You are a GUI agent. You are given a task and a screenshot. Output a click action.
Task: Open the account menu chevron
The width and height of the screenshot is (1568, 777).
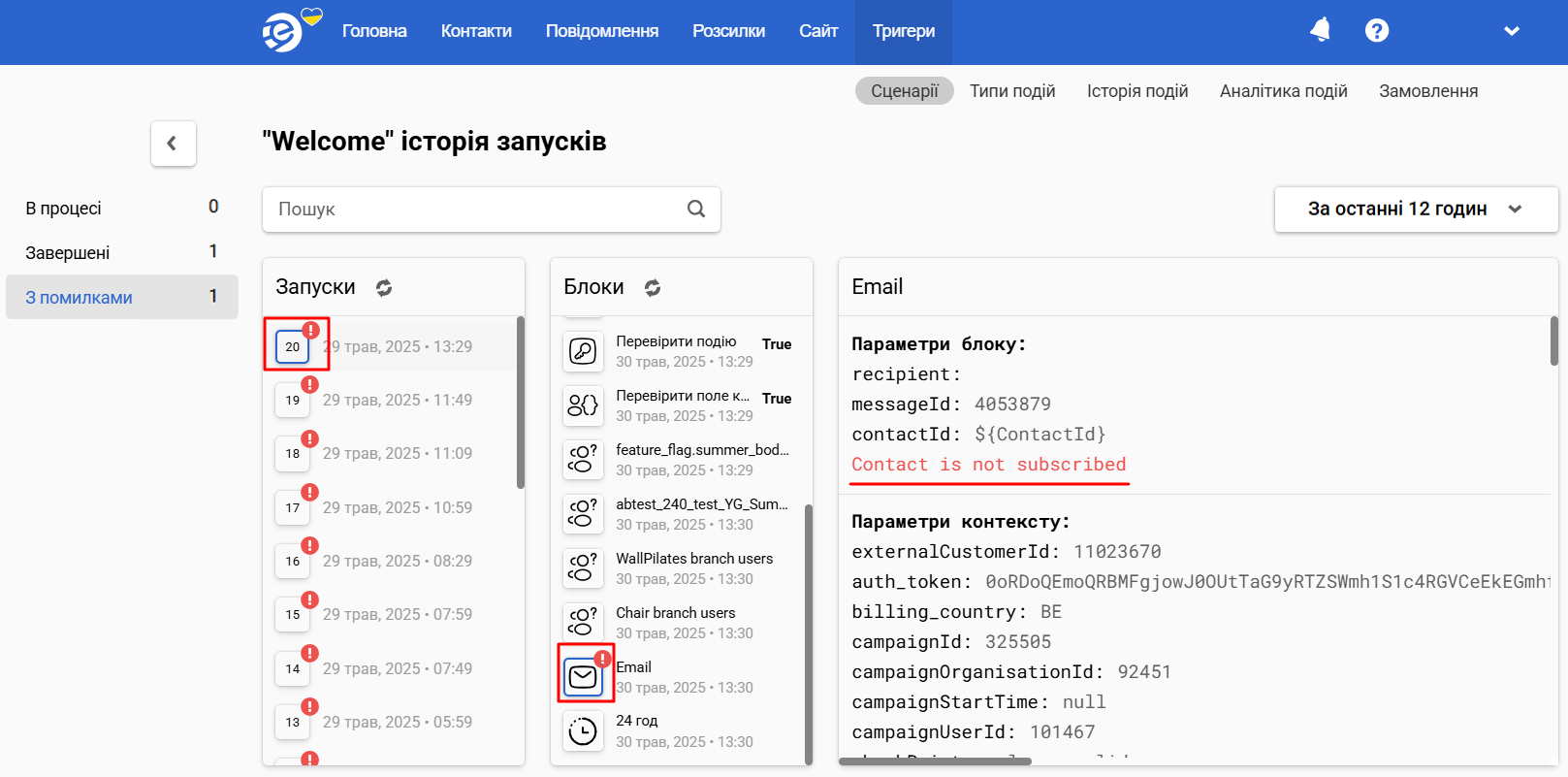tap(1511, 31)
